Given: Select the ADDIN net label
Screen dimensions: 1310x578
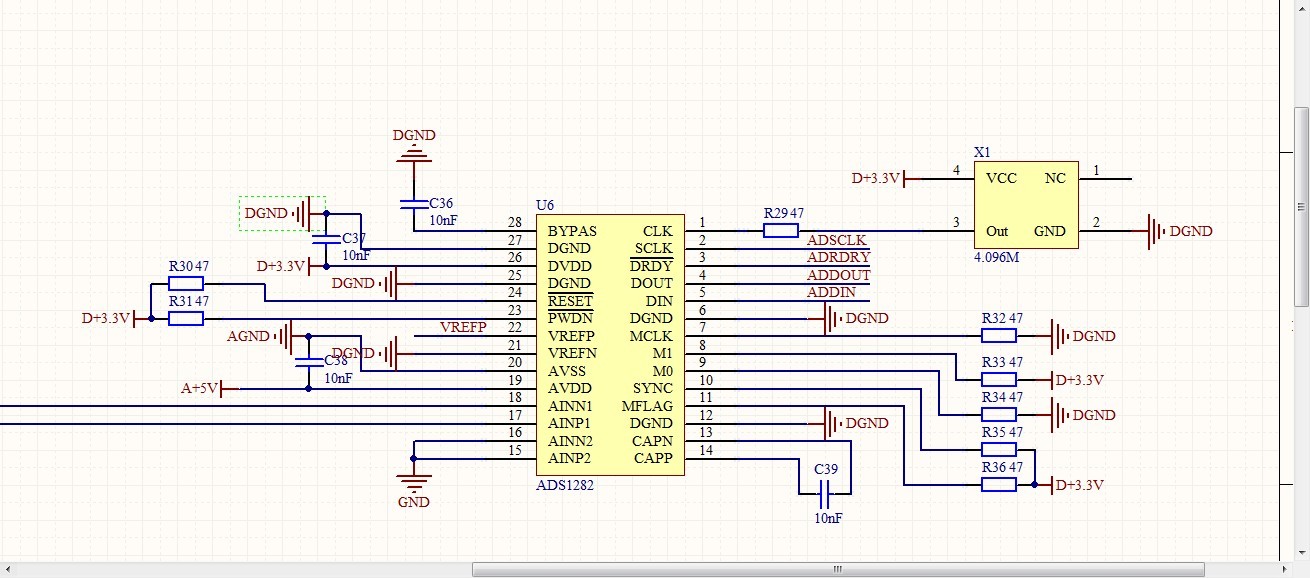Looking at the screenshot, I should 832,292.
